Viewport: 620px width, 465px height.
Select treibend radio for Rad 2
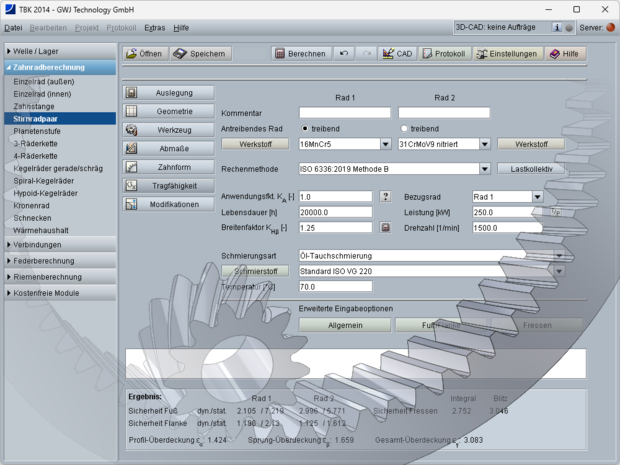coord(404,129)
